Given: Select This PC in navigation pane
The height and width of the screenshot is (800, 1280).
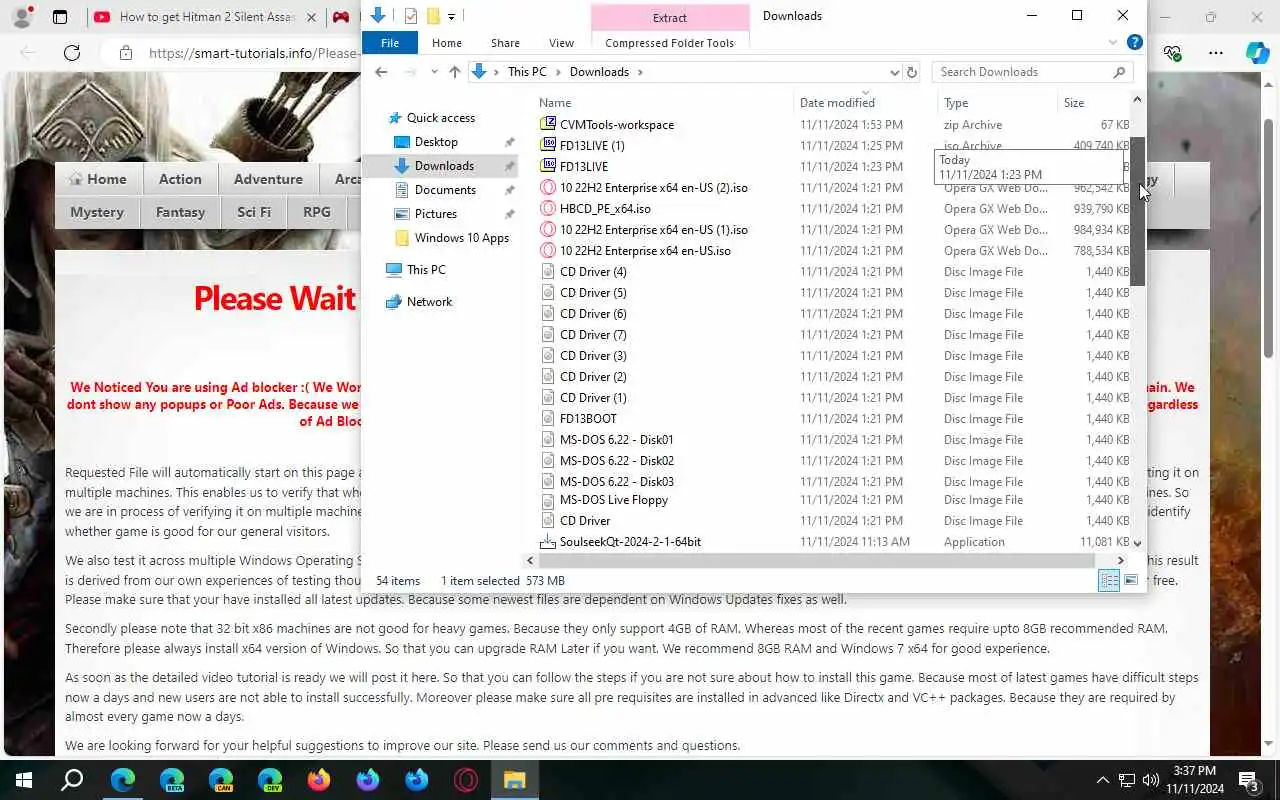Looking at the screenshot, I should pyautogui.click(x=426, y=270).
